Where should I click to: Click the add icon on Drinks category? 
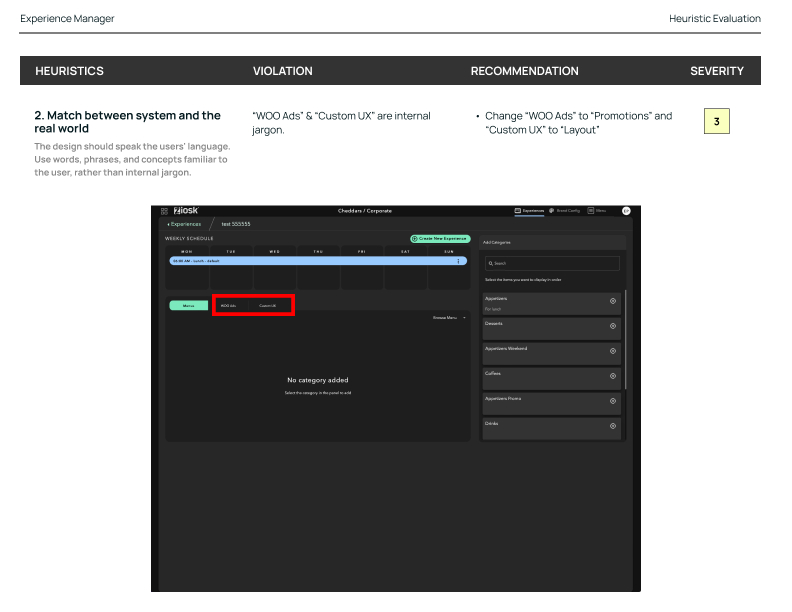coord(613,426)
